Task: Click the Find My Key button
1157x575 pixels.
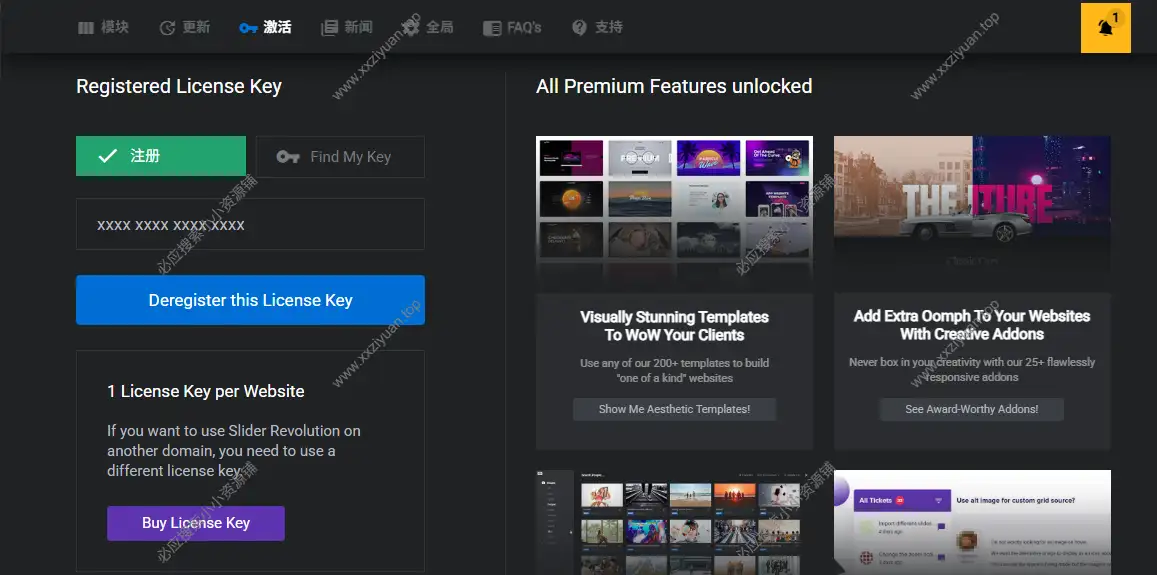Action: 340,157
